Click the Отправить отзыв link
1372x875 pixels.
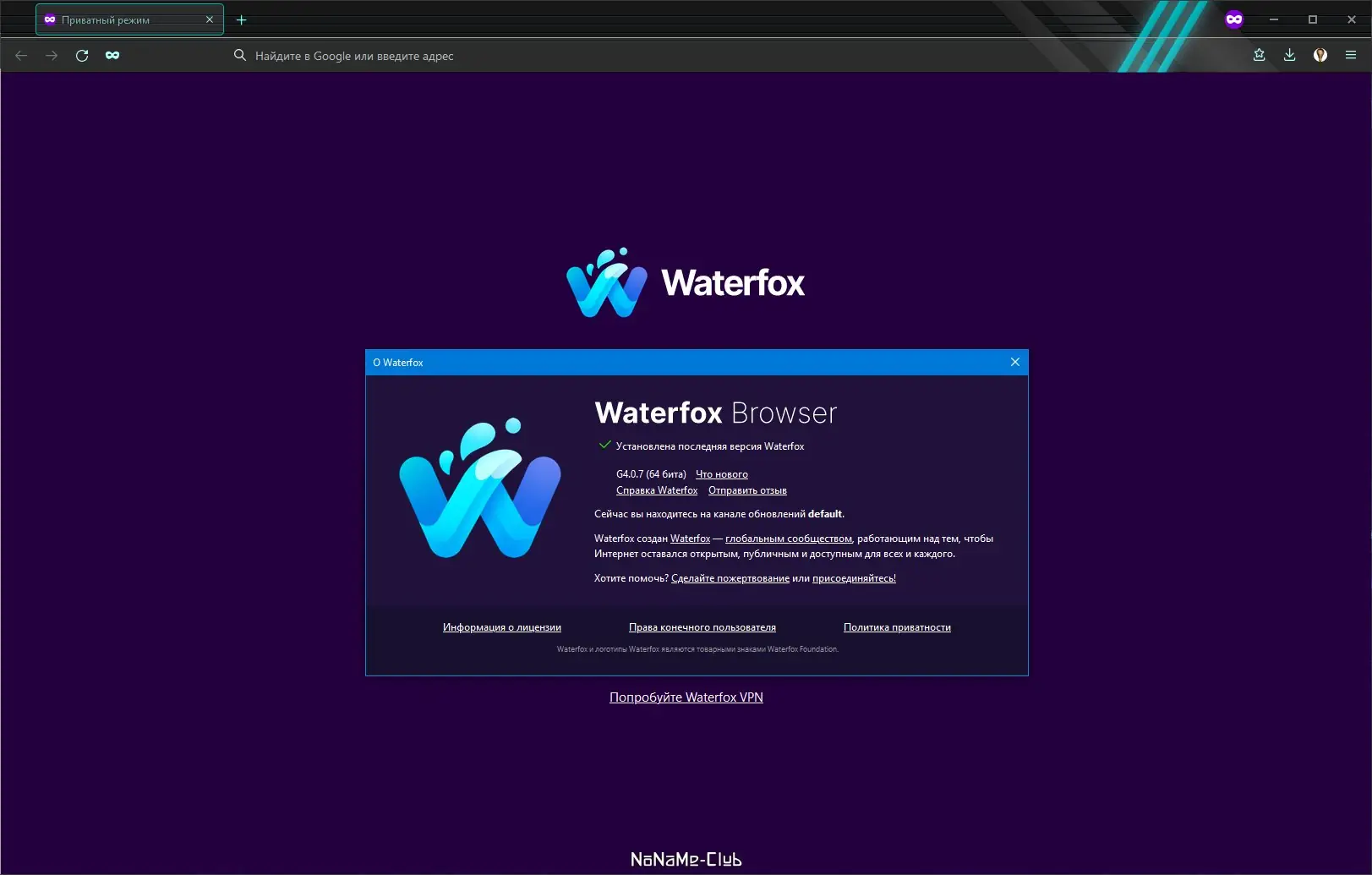pyautogui.click(x=747, y=490)
